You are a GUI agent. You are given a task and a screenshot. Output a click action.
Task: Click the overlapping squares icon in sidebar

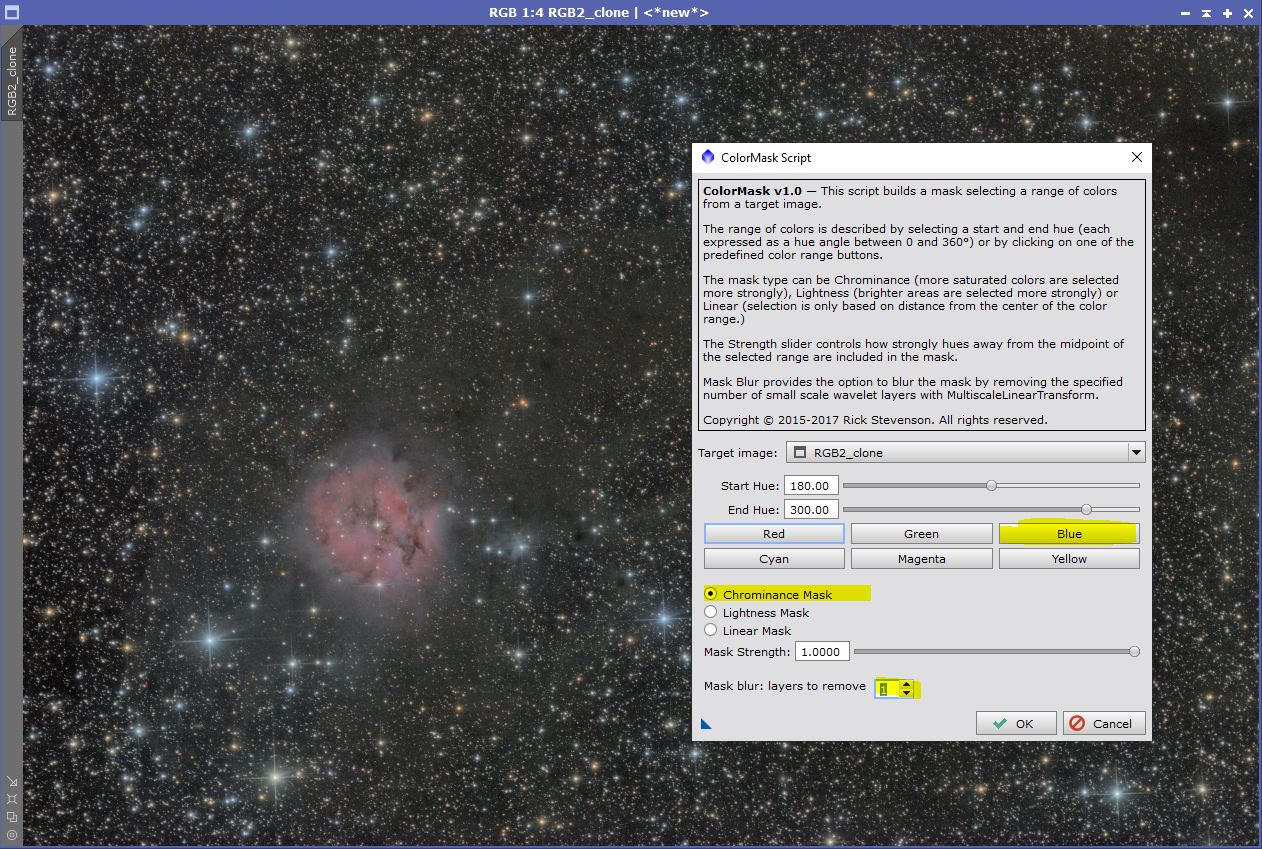pos(12,816)
